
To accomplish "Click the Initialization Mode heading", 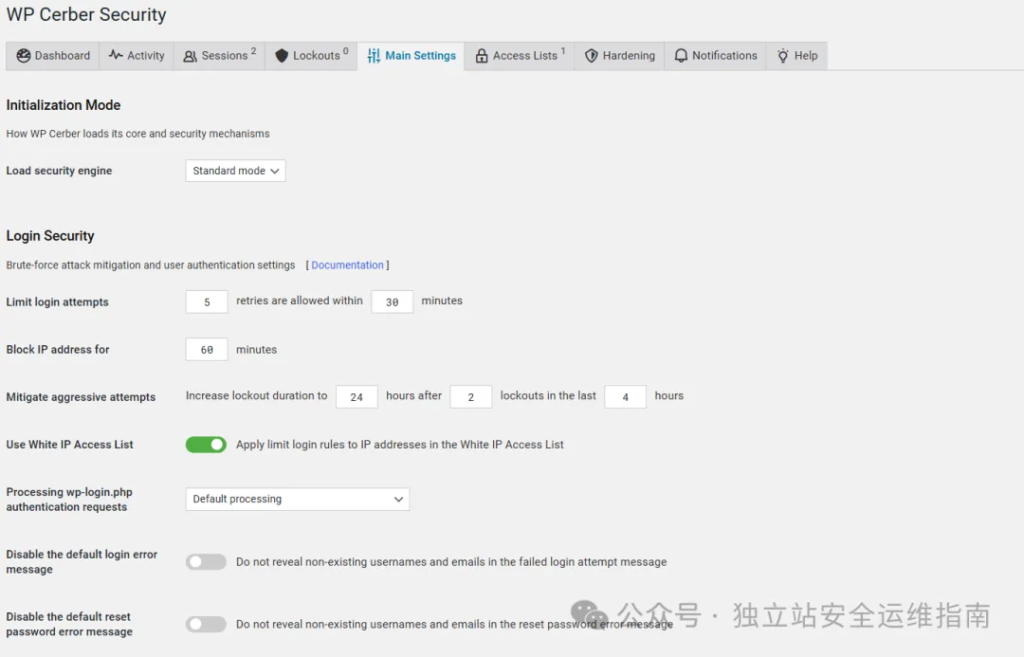I will (63, 105).
